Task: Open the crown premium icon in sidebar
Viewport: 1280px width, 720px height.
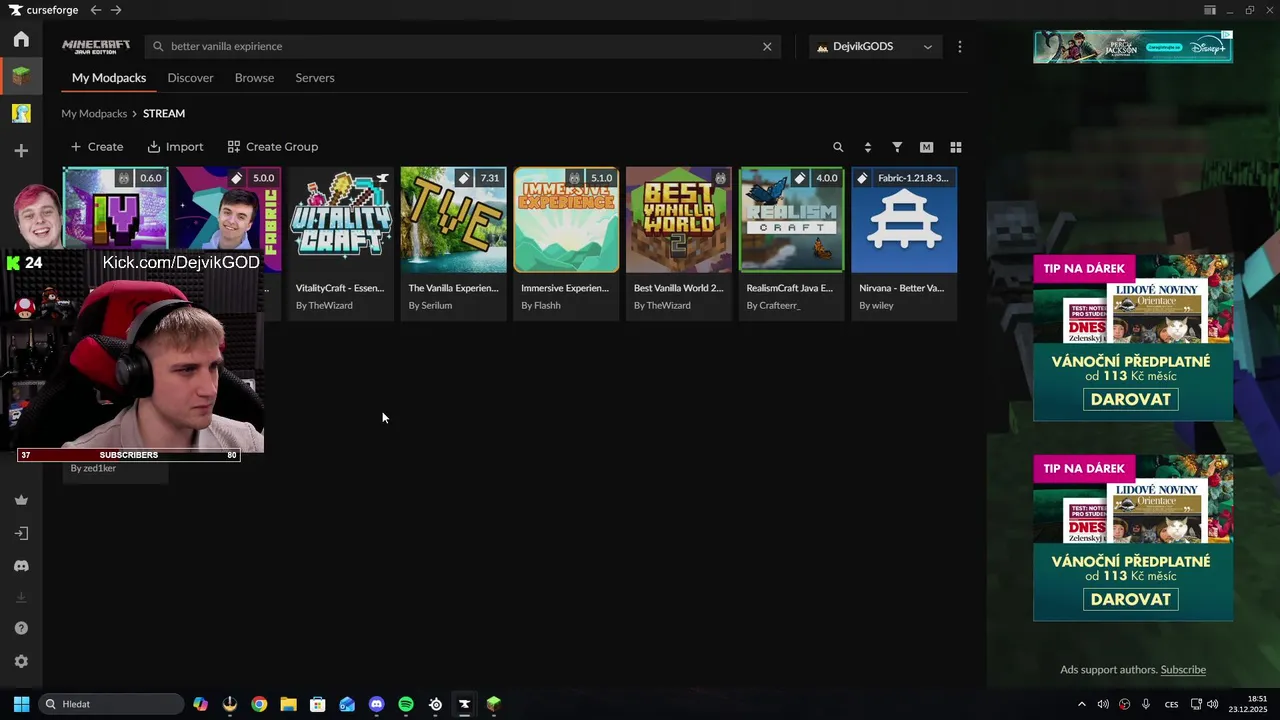Action: [21, 500]
